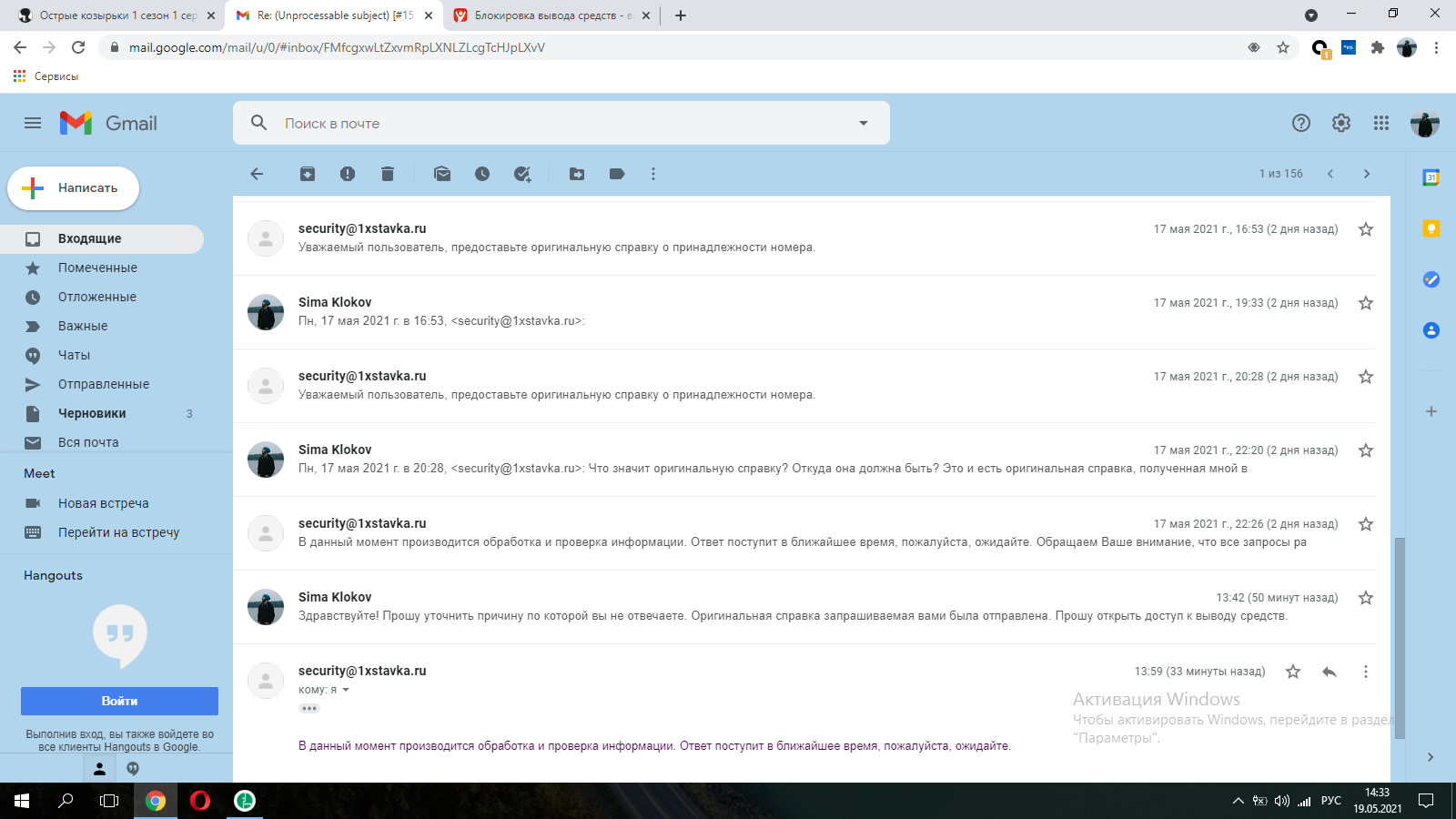The width and height of the screenshot is (1456, 819).
Task: Add conversation to Tasks
Action: [x=522, y=174]
